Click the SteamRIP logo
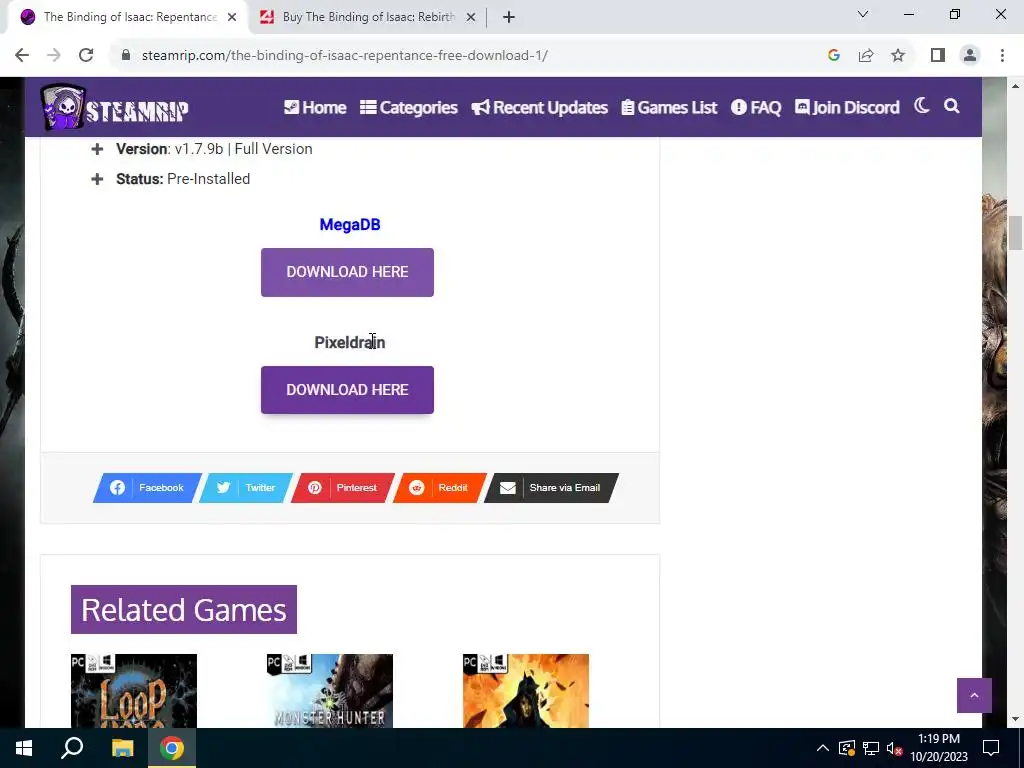The width and height of the screenshot is (1024, 768). [115, 108]
